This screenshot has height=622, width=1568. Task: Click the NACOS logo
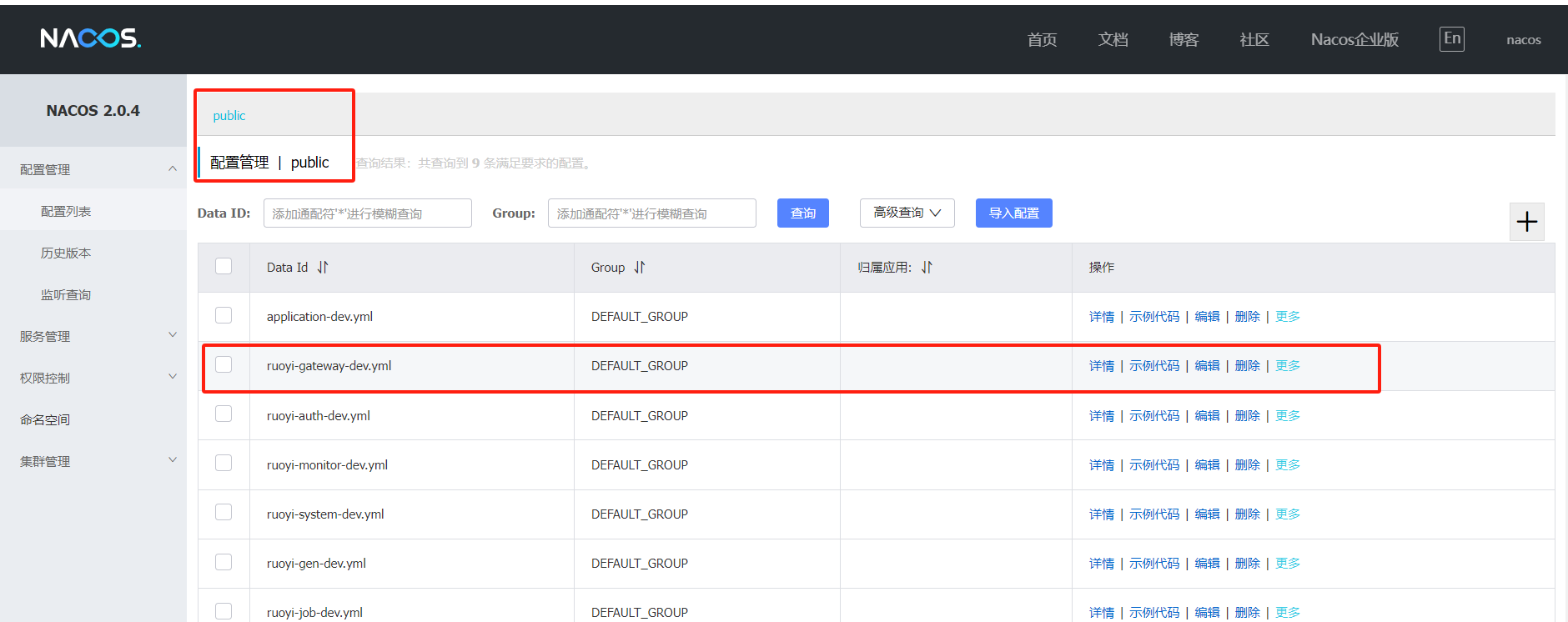click(91, 38)
